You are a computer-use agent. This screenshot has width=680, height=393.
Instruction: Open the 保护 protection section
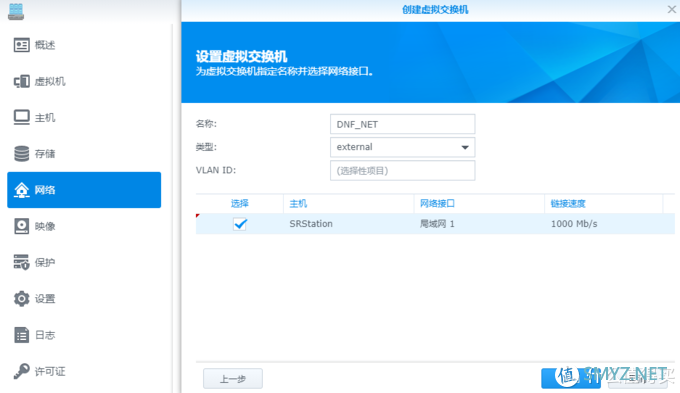click(84, 262)
